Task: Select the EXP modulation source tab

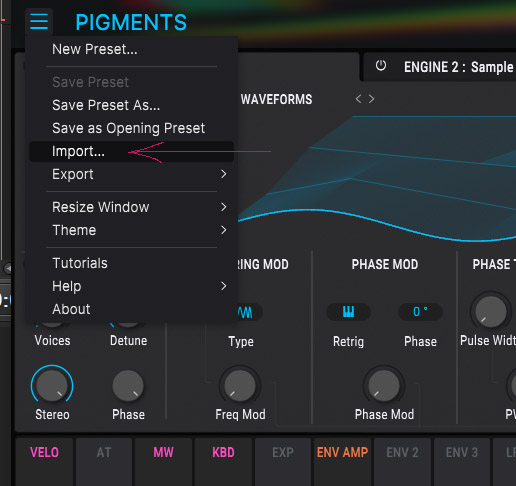Action: [283, 462]
